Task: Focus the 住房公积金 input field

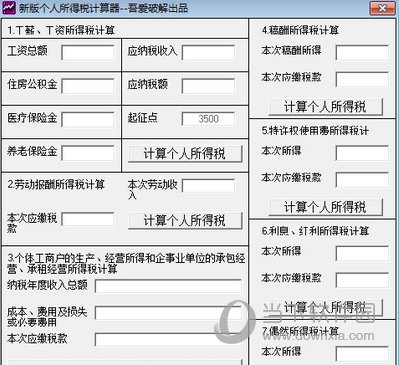Action: coord(88,86)
